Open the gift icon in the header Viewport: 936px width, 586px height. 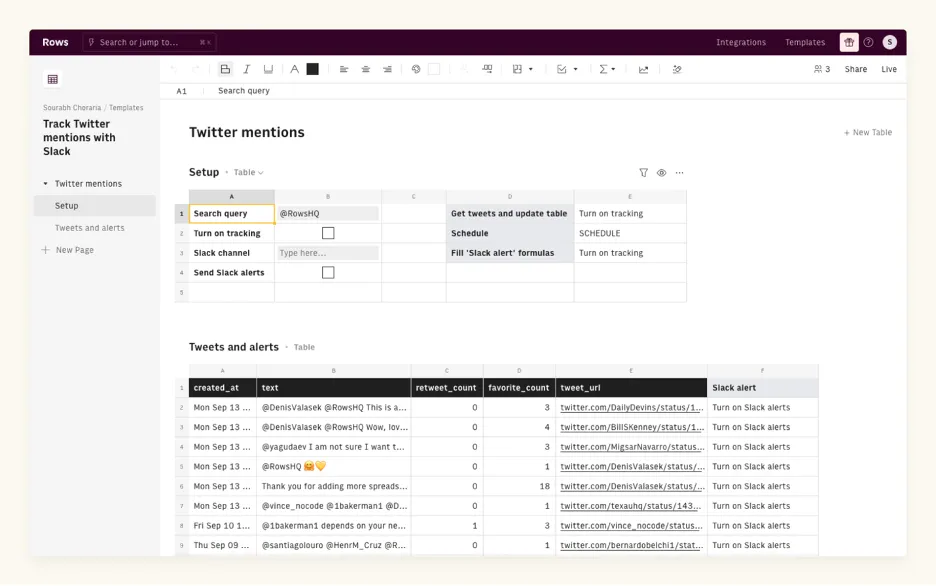(849, 42)
